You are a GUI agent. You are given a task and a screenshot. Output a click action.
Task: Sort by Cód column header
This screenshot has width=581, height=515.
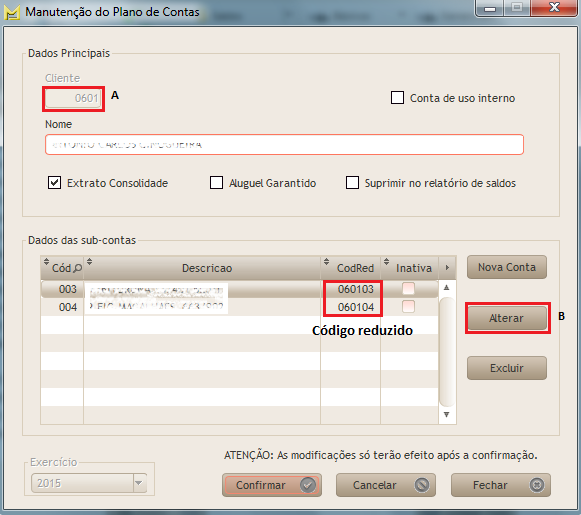(x=62, y=268)
